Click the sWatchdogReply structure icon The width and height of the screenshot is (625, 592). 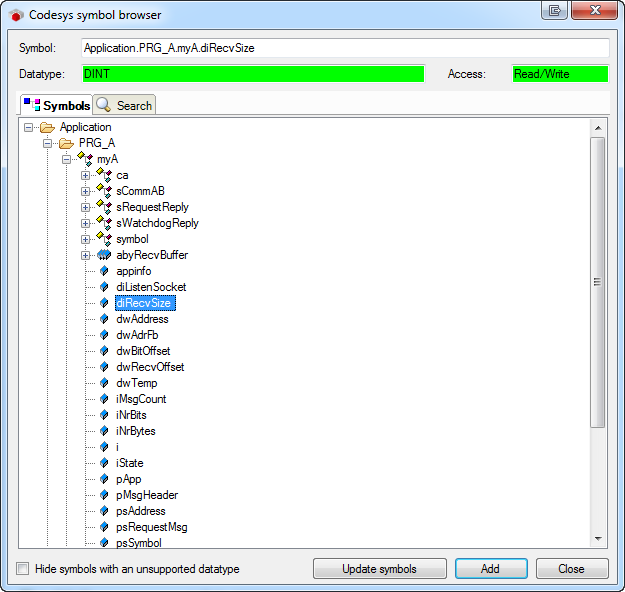pos(104,223)
